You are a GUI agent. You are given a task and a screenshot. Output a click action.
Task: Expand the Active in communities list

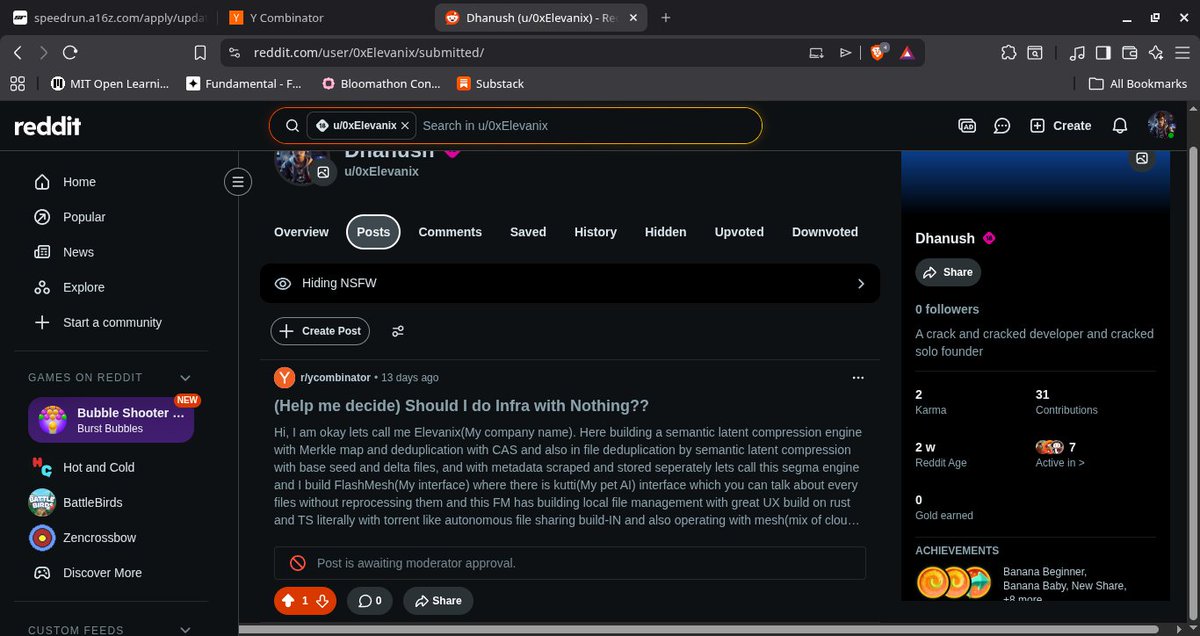click(1060, 463)
